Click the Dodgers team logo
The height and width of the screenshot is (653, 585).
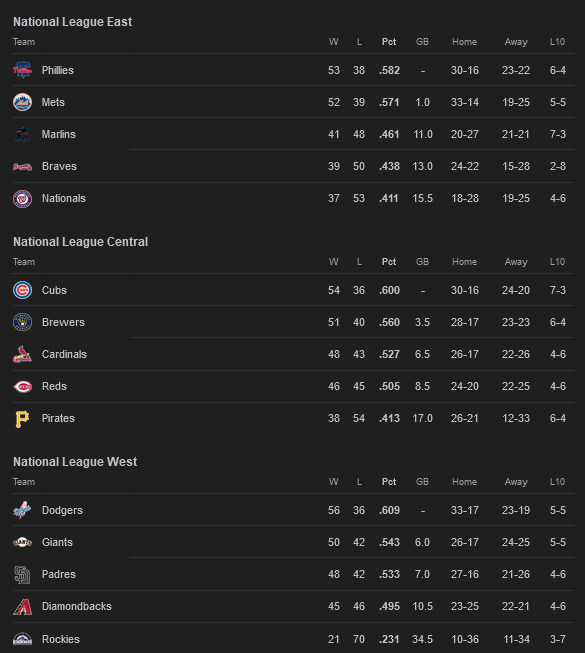coord(22,510)
